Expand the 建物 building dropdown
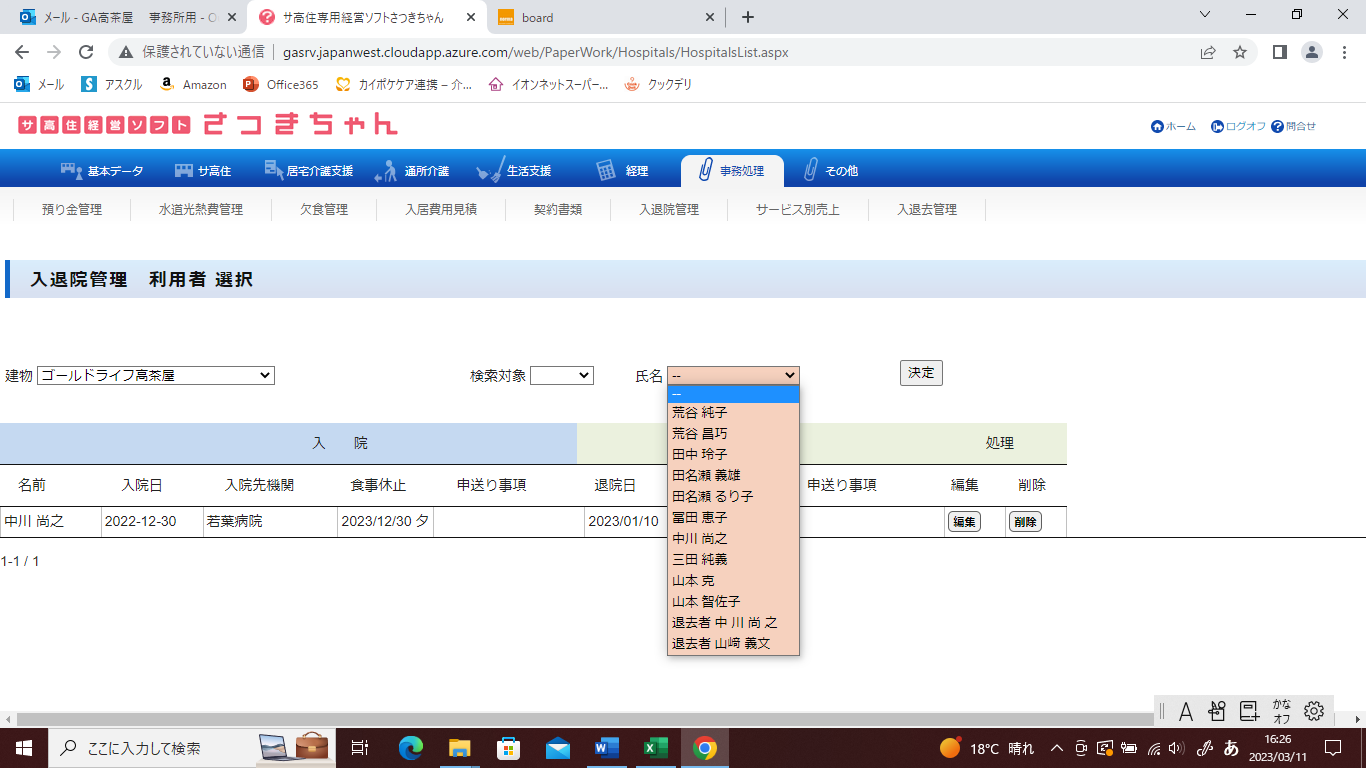Image resolution: width=1366 pixels, height=768 pixels. tap(156, 375)
